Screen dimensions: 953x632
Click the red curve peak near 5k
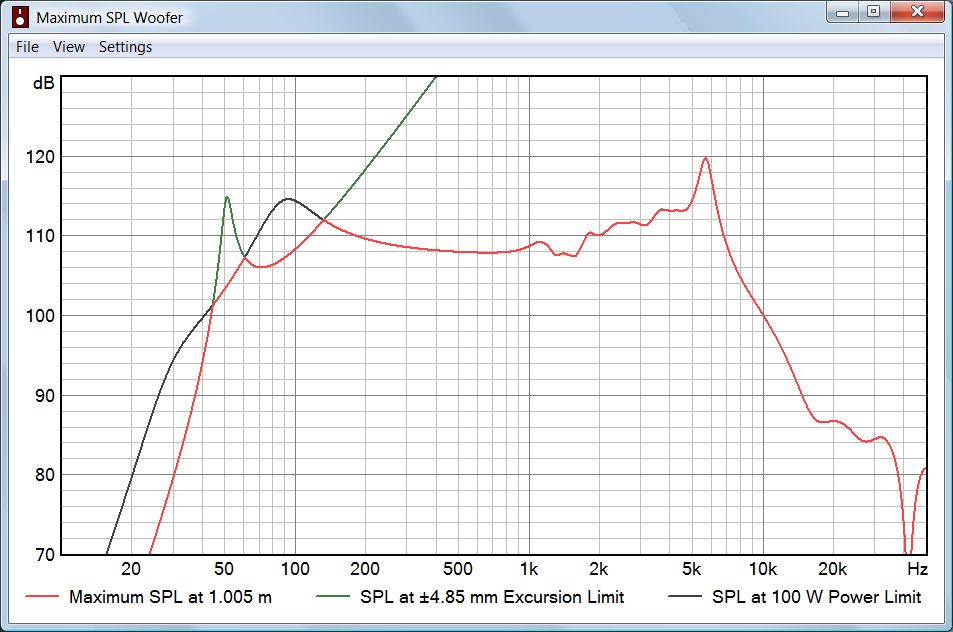click(x=705, y=159)
